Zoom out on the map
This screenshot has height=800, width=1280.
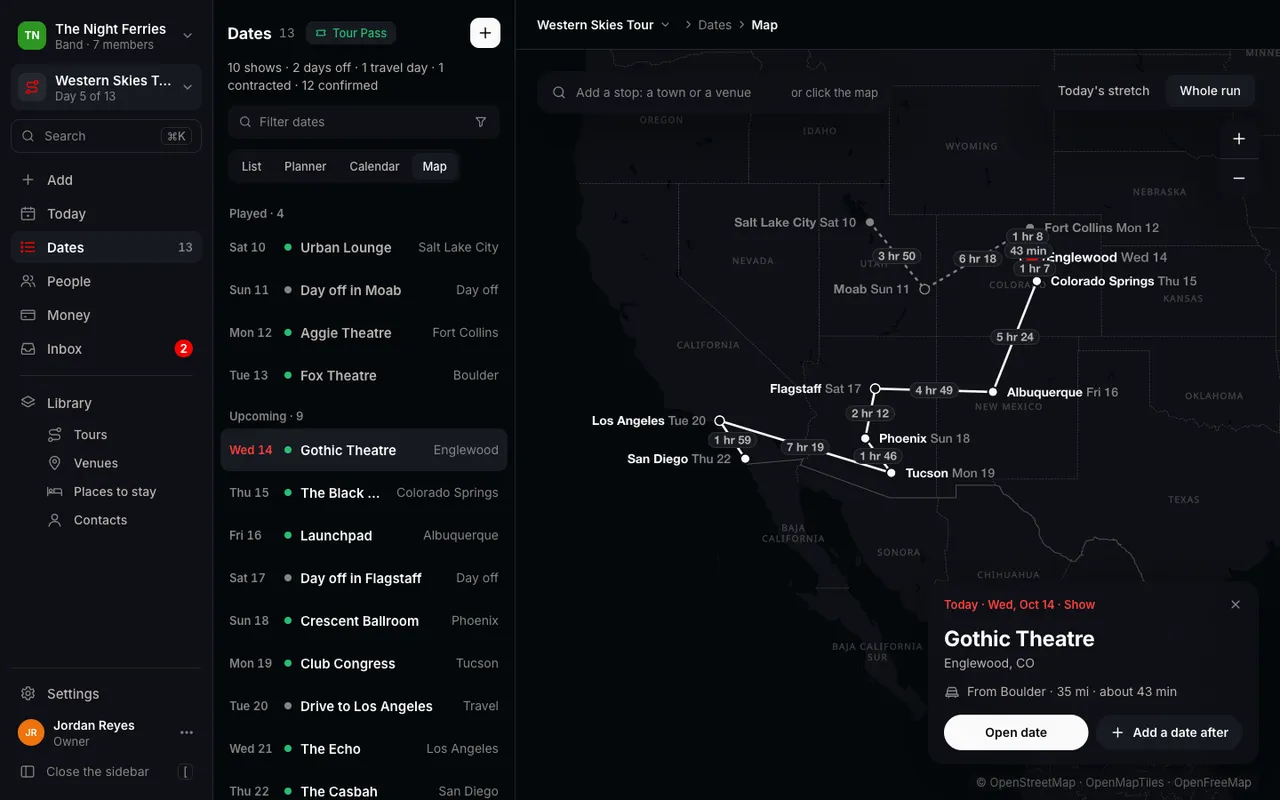point(1238,178)
